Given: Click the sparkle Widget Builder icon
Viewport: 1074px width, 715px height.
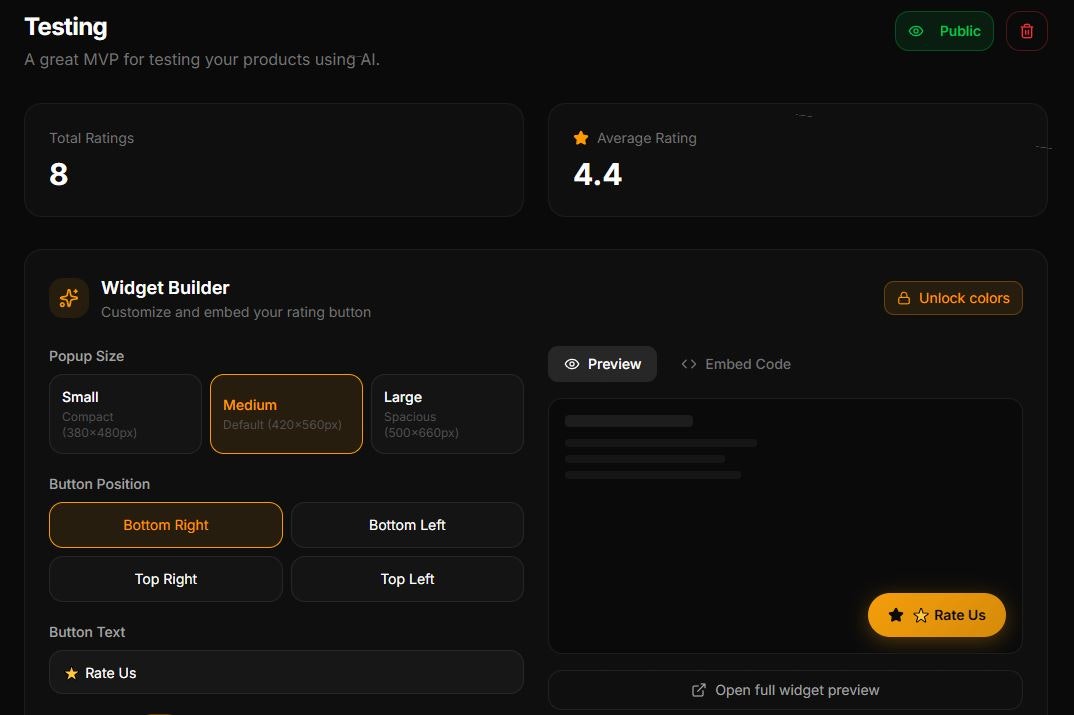Looking at the screenshot, I should [x=68, y=297].
